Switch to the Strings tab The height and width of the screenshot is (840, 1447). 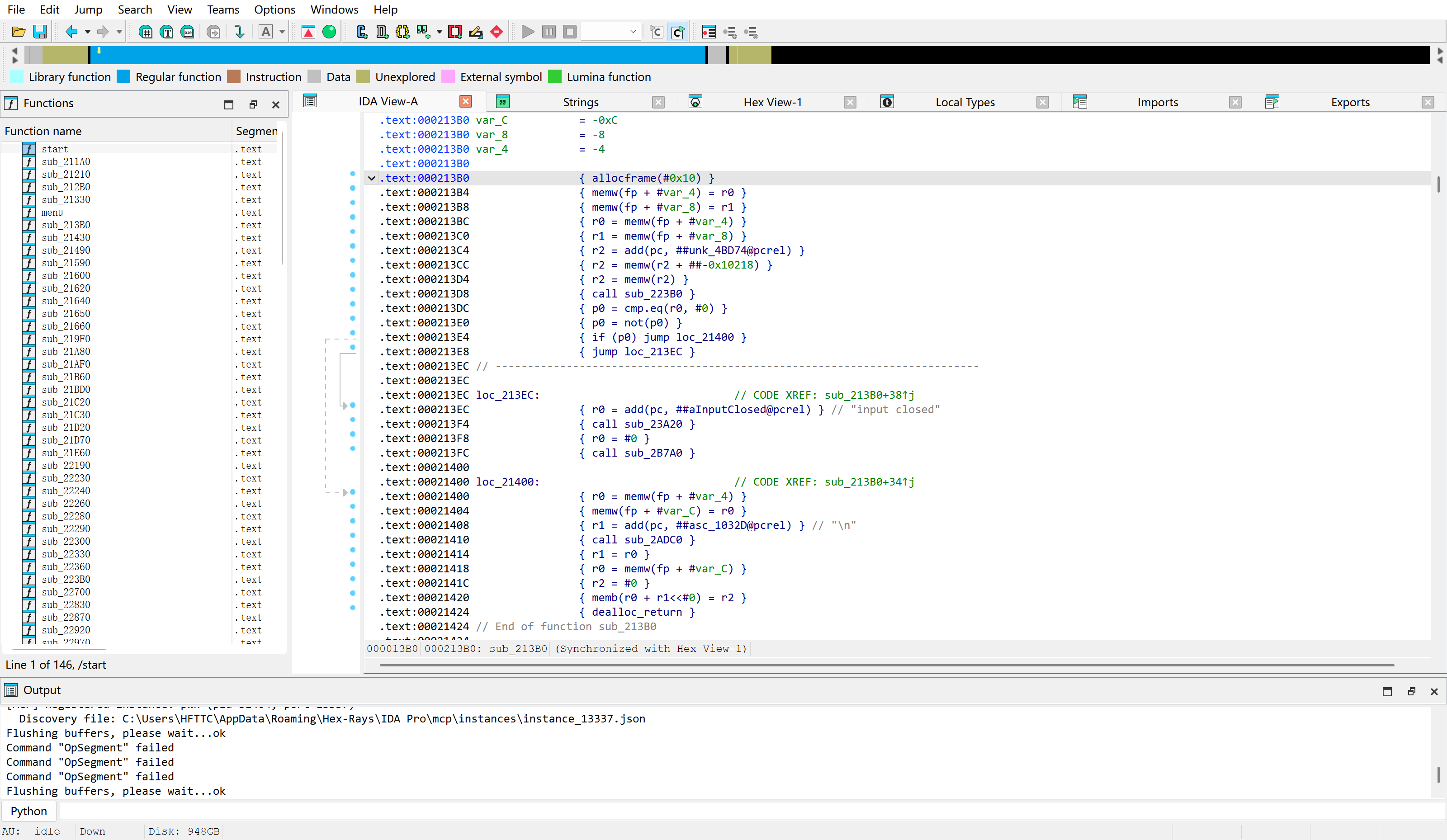point(581,102)
